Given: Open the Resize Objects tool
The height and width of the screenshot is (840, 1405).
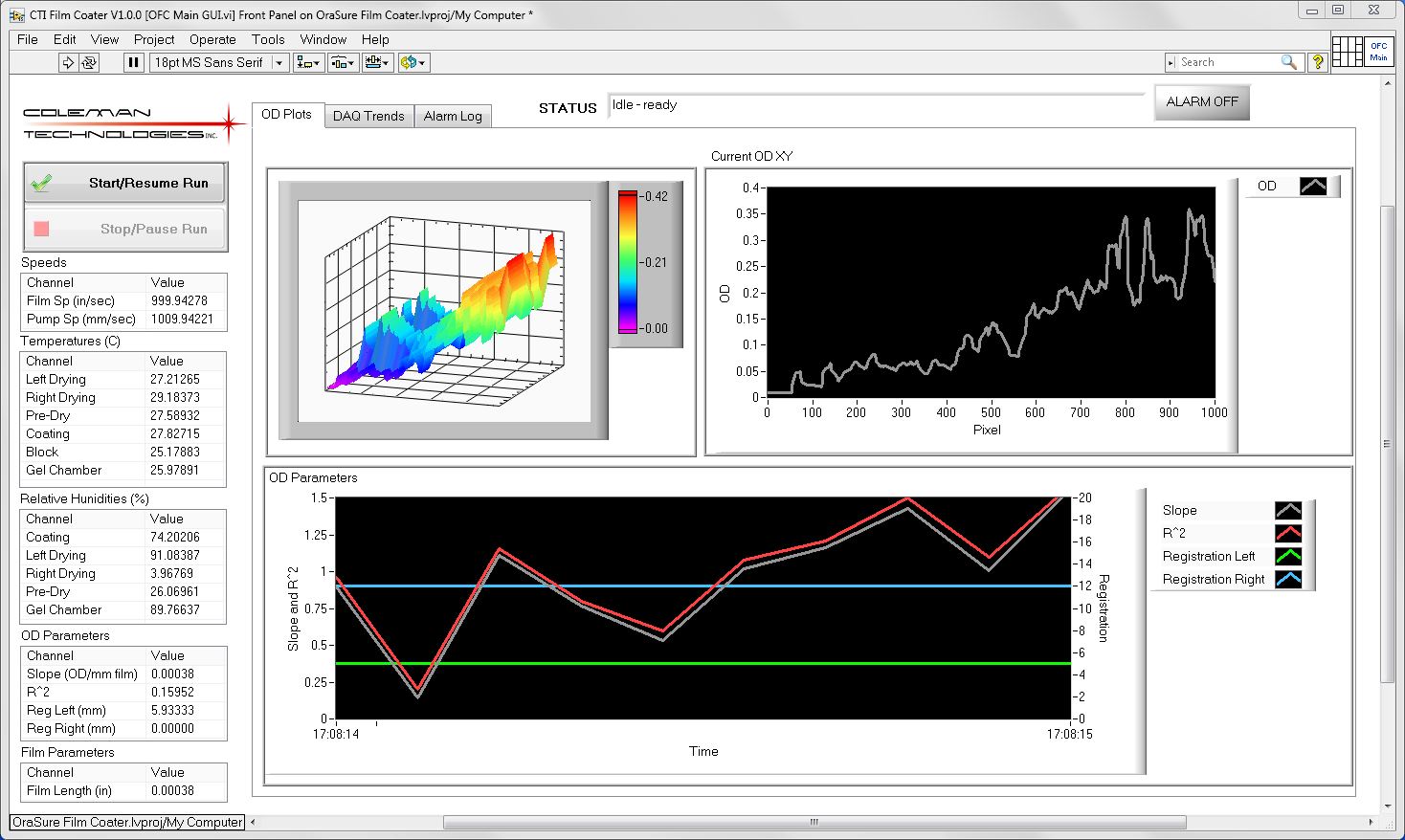Looking at the screenshot, I should coord(377,62).
